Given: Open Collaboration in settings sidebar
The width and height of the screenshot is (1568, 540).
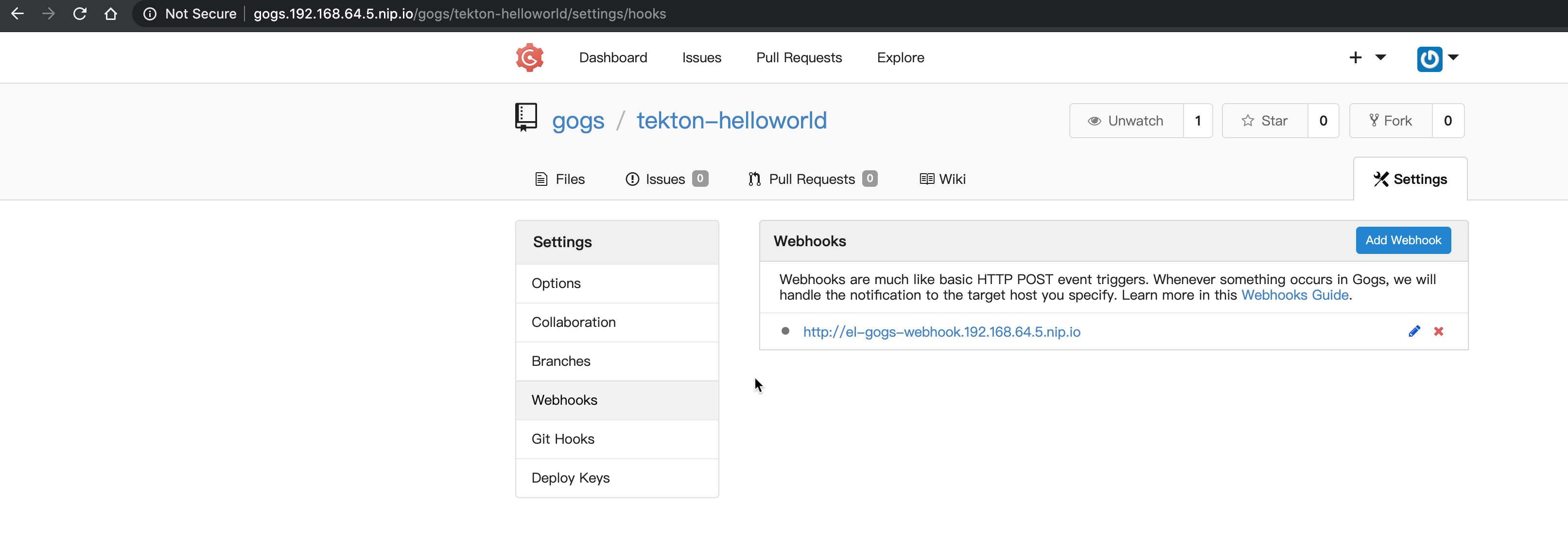Looking at the screenshot, I should tap(617, 323).
